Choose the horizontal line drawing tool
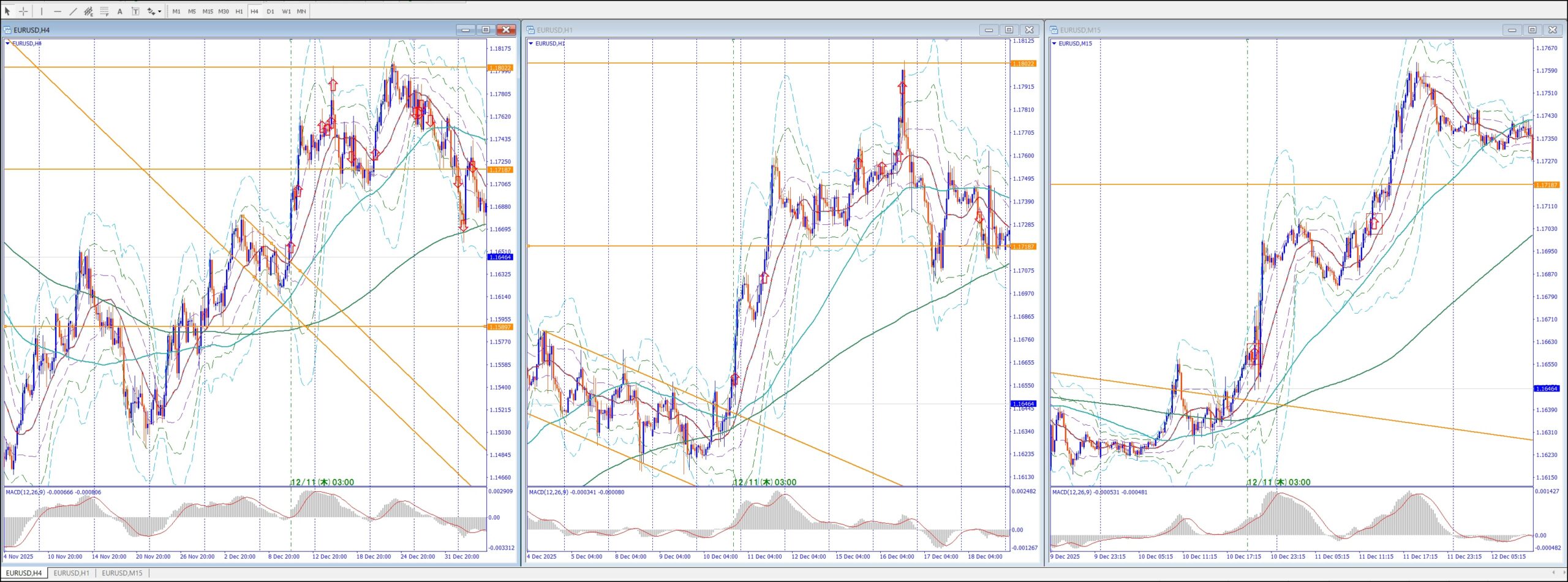Viewport: 1568px width, 582px height. tap(58, 11)
